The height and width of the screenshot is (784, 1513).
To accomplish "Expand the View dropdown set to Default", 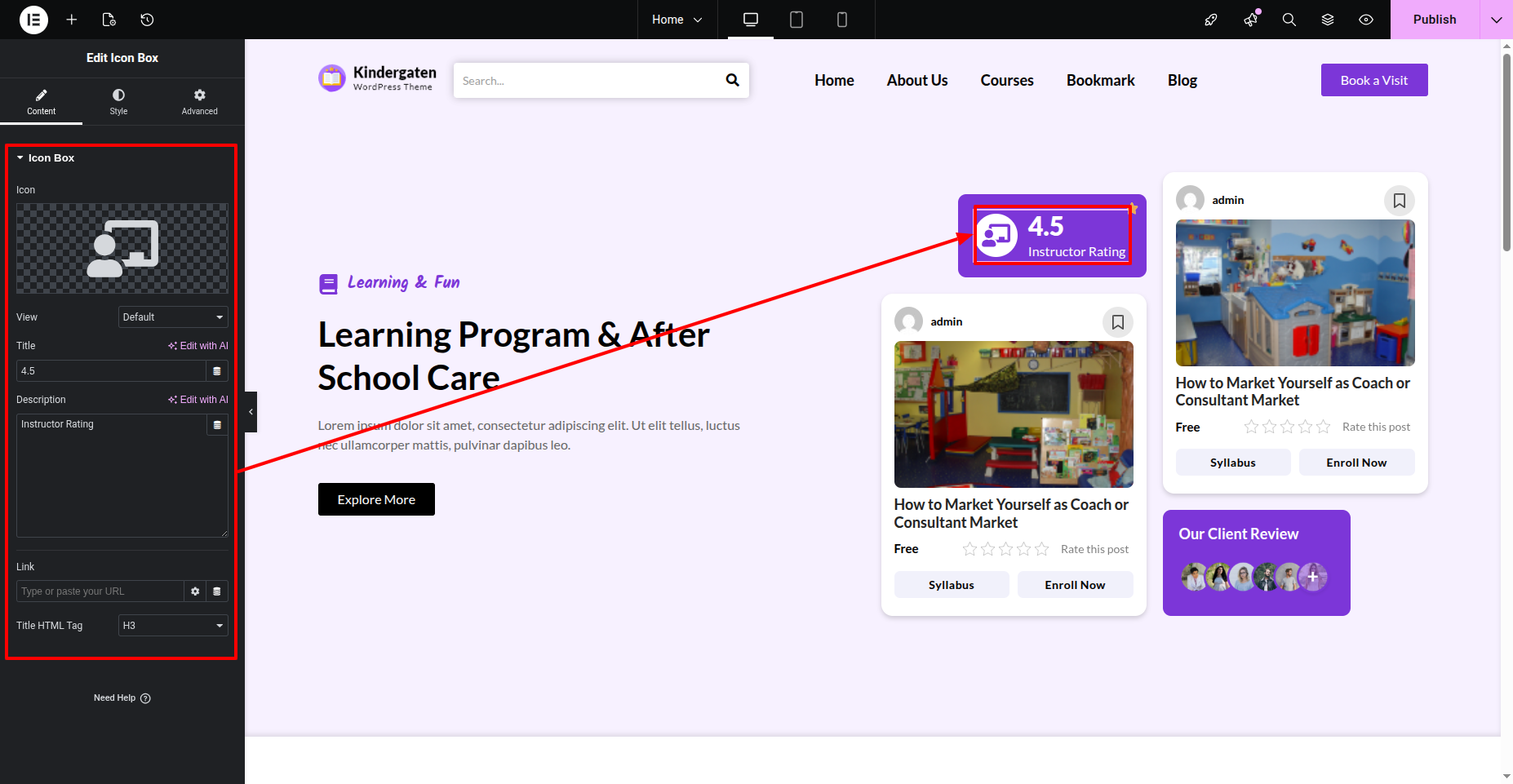I will coord(173,317).
